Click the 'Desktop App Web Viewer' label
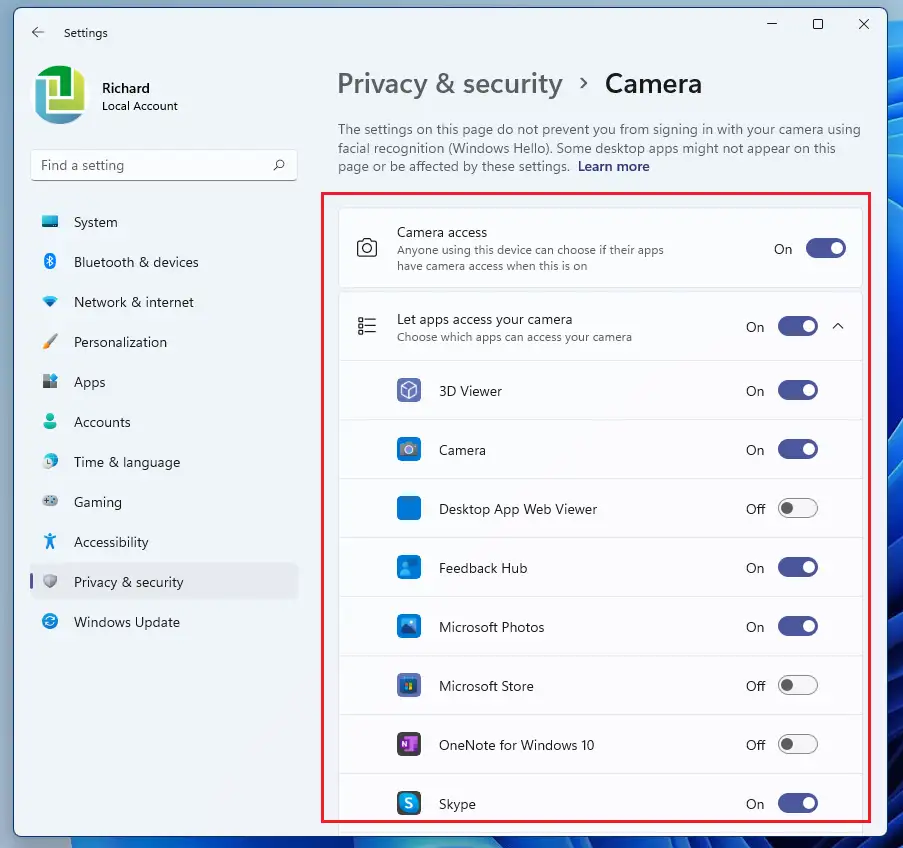 (x=518, y=509)
